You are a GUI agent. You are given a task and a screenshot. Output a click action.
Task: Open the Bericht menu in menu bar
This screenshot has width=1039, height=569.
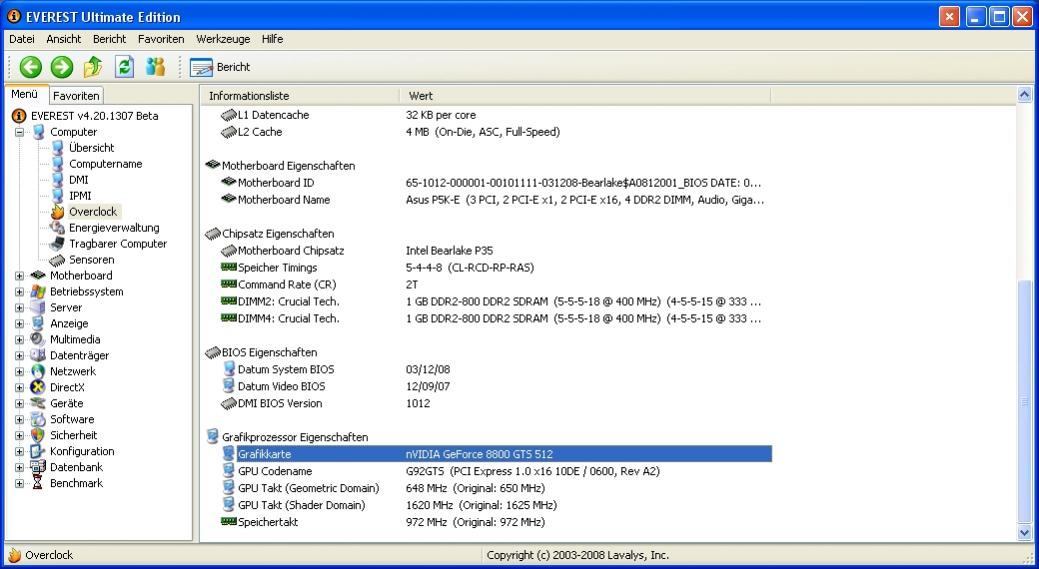109,39
